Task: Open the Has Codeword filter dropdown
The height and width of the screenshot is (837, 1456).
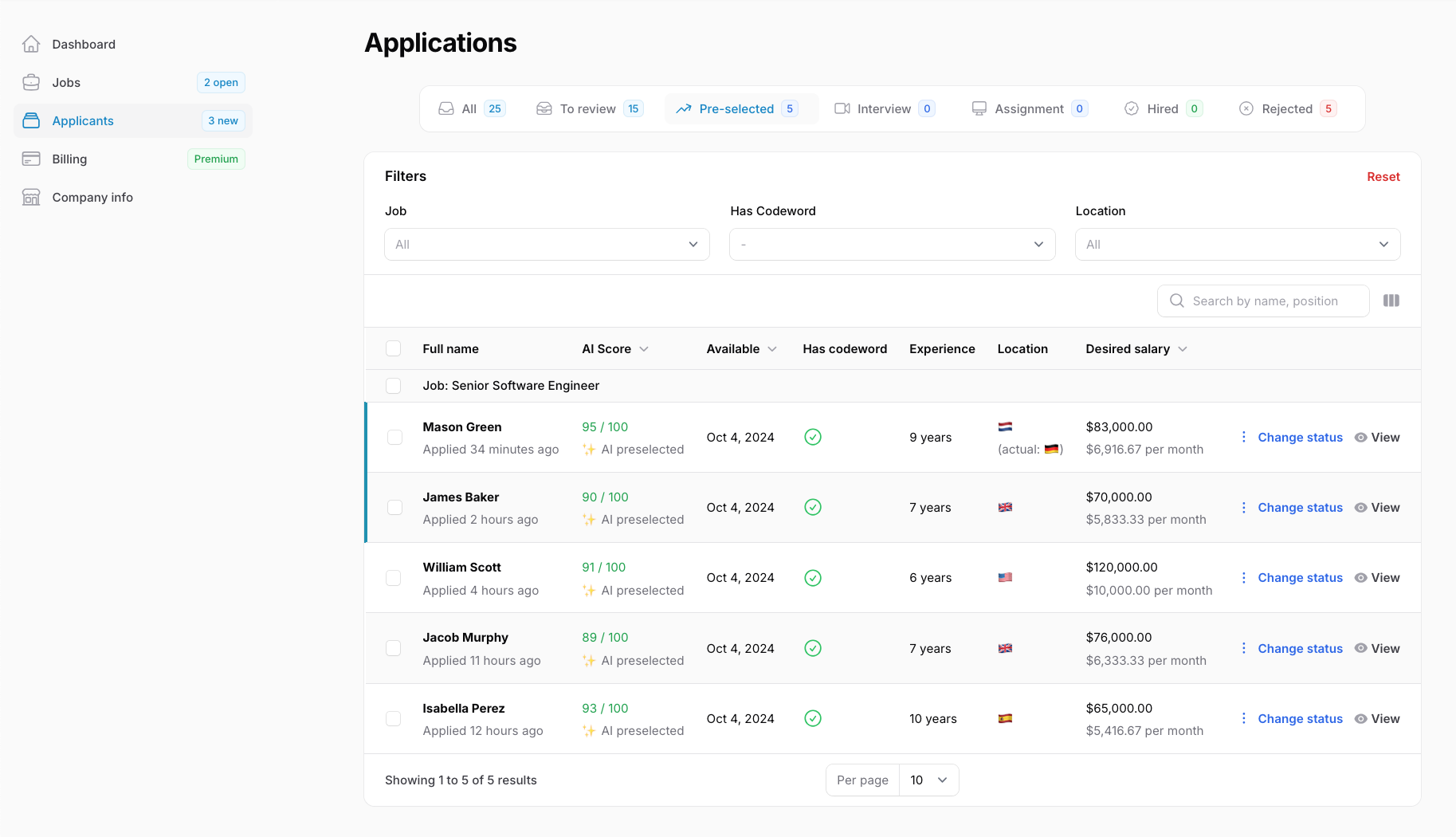Action: [893, 244]
